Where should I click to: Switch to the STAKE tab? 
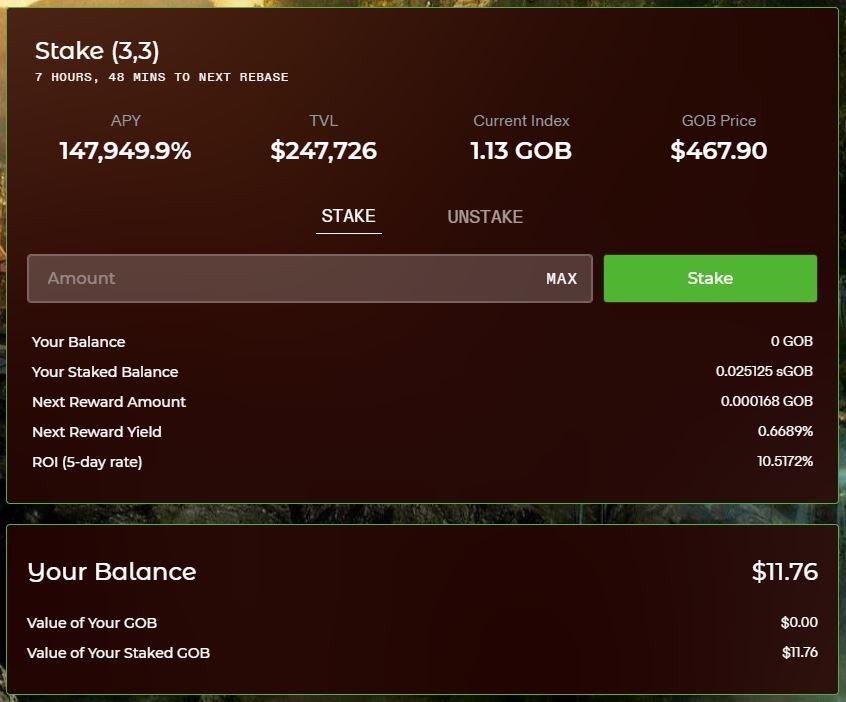(349, 216)
